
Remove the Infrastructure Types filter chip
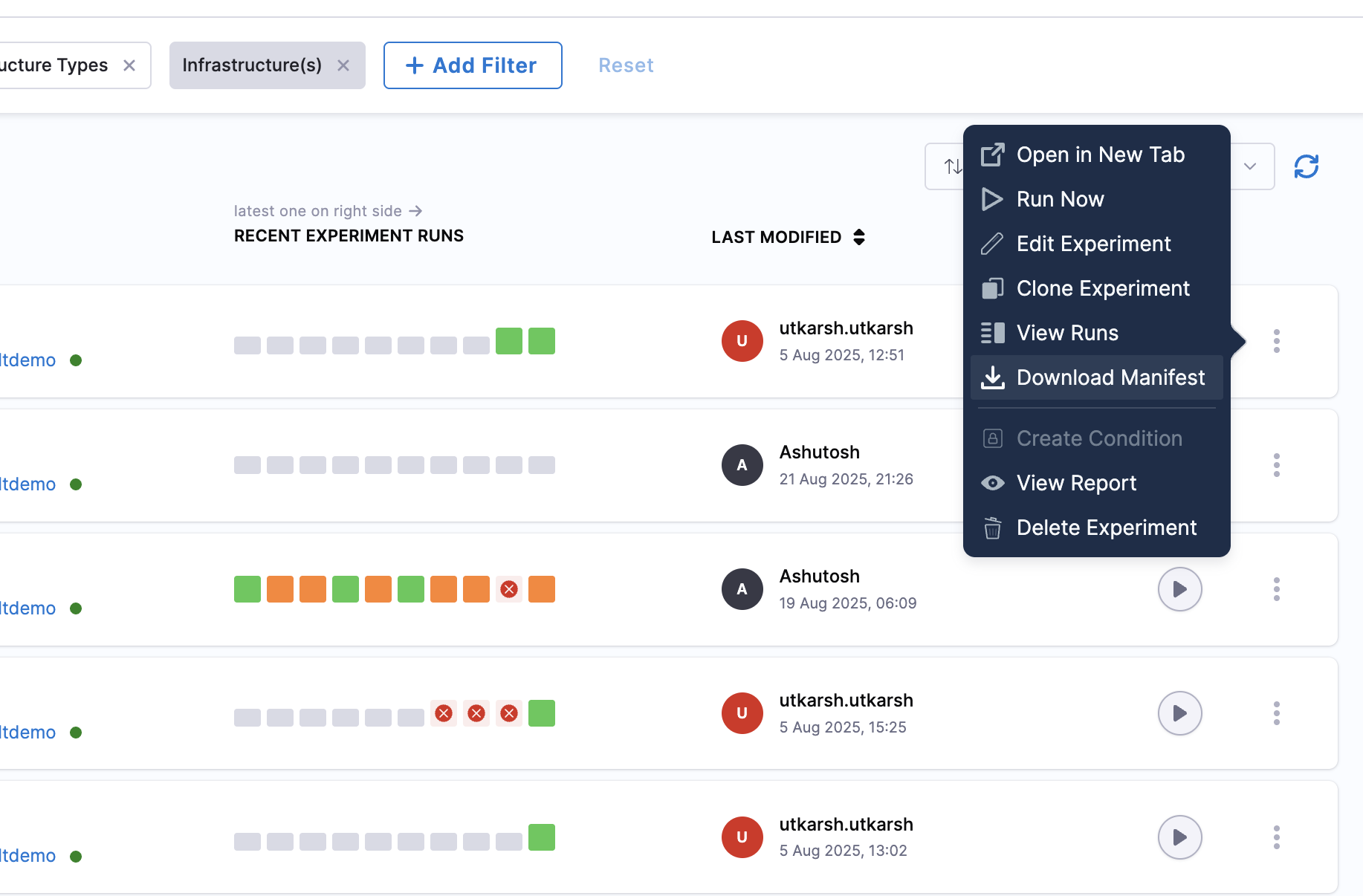[x=129, y=65]
